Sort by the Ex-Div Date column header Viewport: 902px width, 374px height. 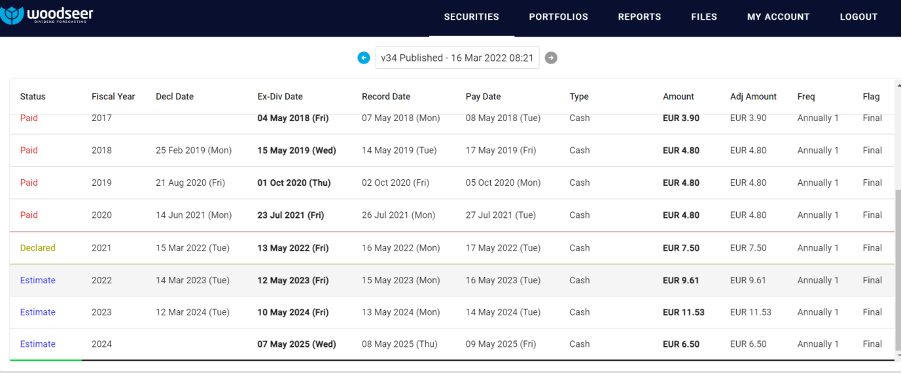click(x=280, y=97)
